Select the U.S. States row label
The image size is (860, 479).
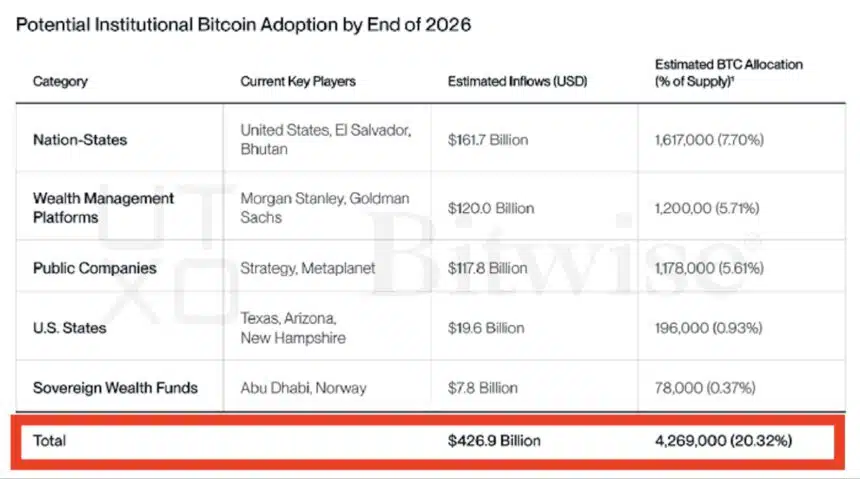point(70,328)
